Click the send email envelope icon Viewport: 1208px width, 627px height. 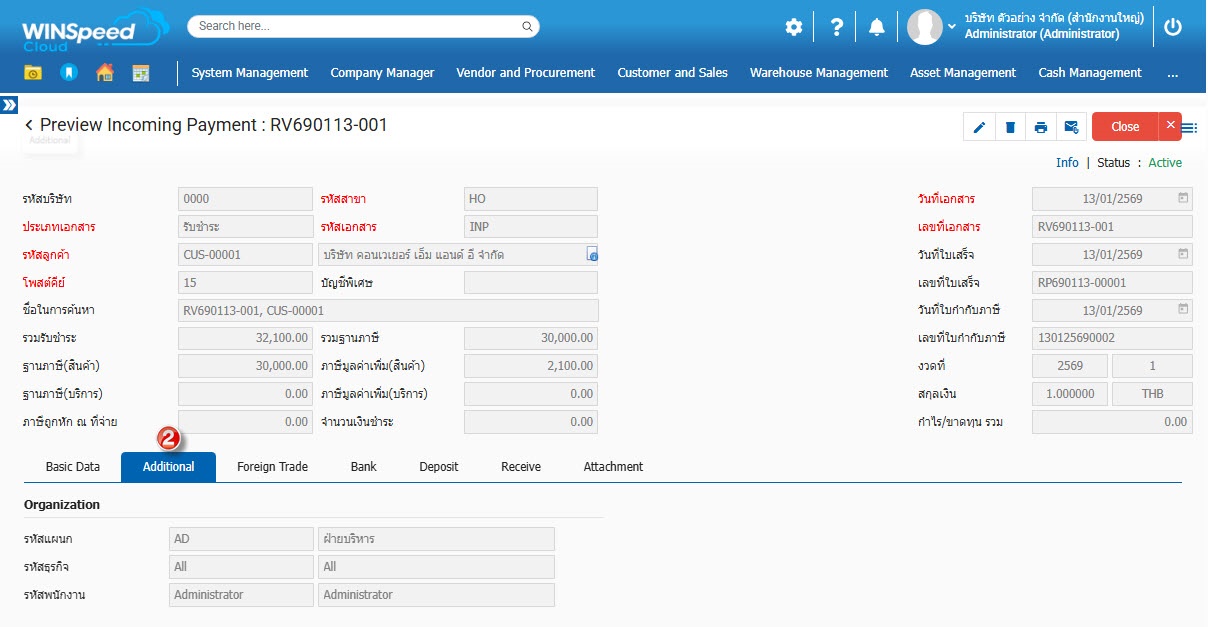click(1071, 127)
